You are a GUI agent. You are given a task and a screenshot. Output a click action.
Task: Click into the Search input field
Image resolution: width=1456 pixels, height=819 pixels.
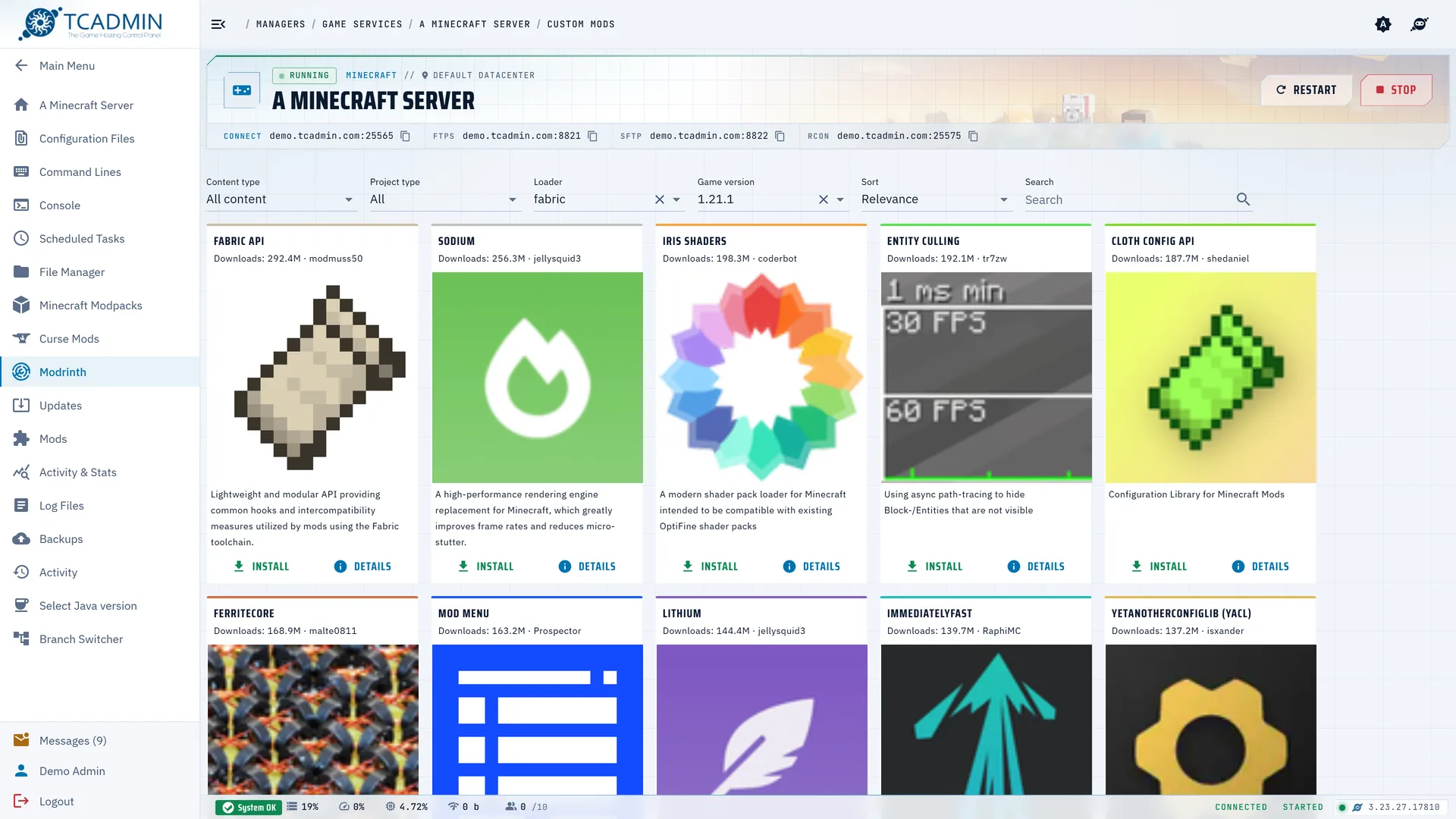click(1128, 200)
